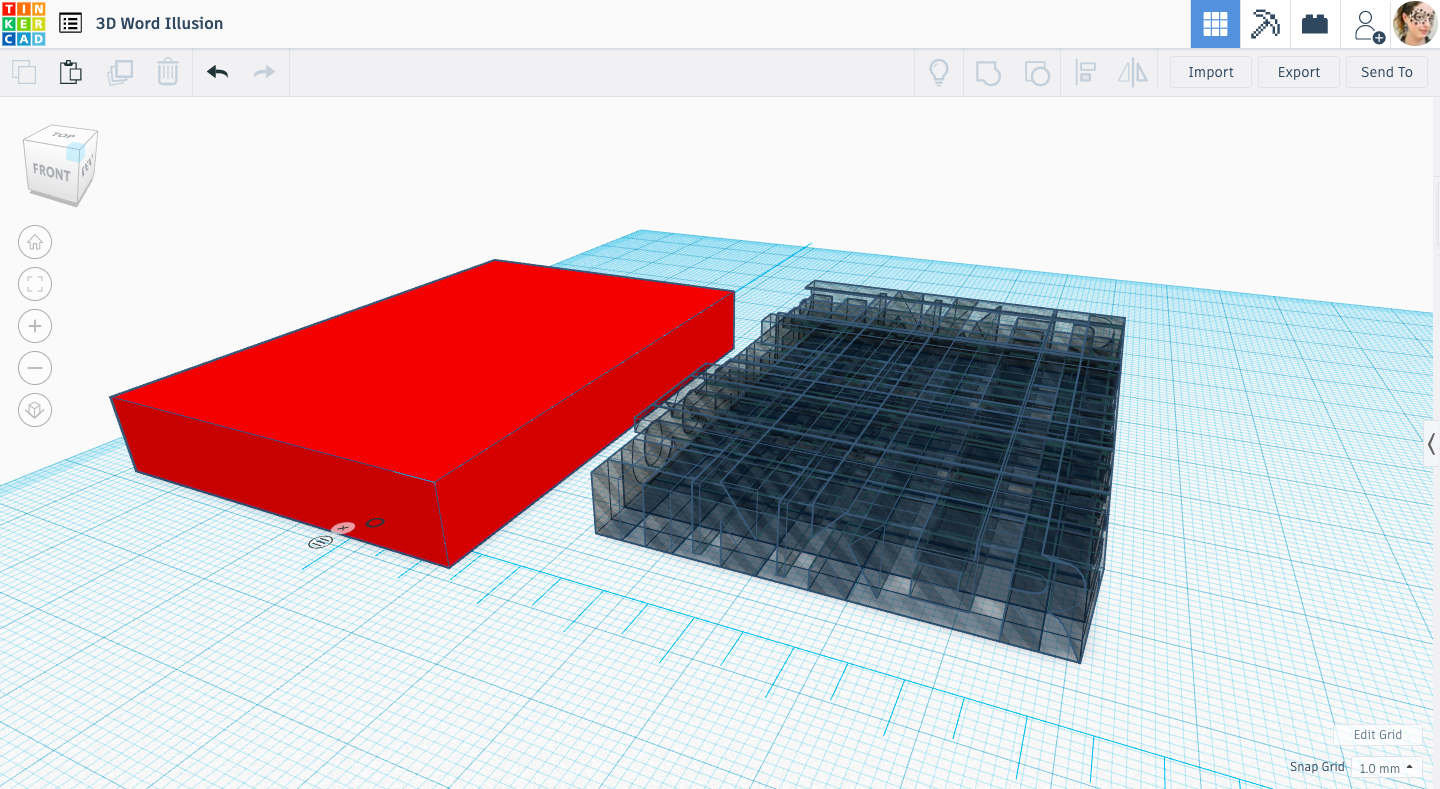This screenshot has width=1440, height=789.
Task: Open the Tinkercad logo home link
Action: pos(23,23)
